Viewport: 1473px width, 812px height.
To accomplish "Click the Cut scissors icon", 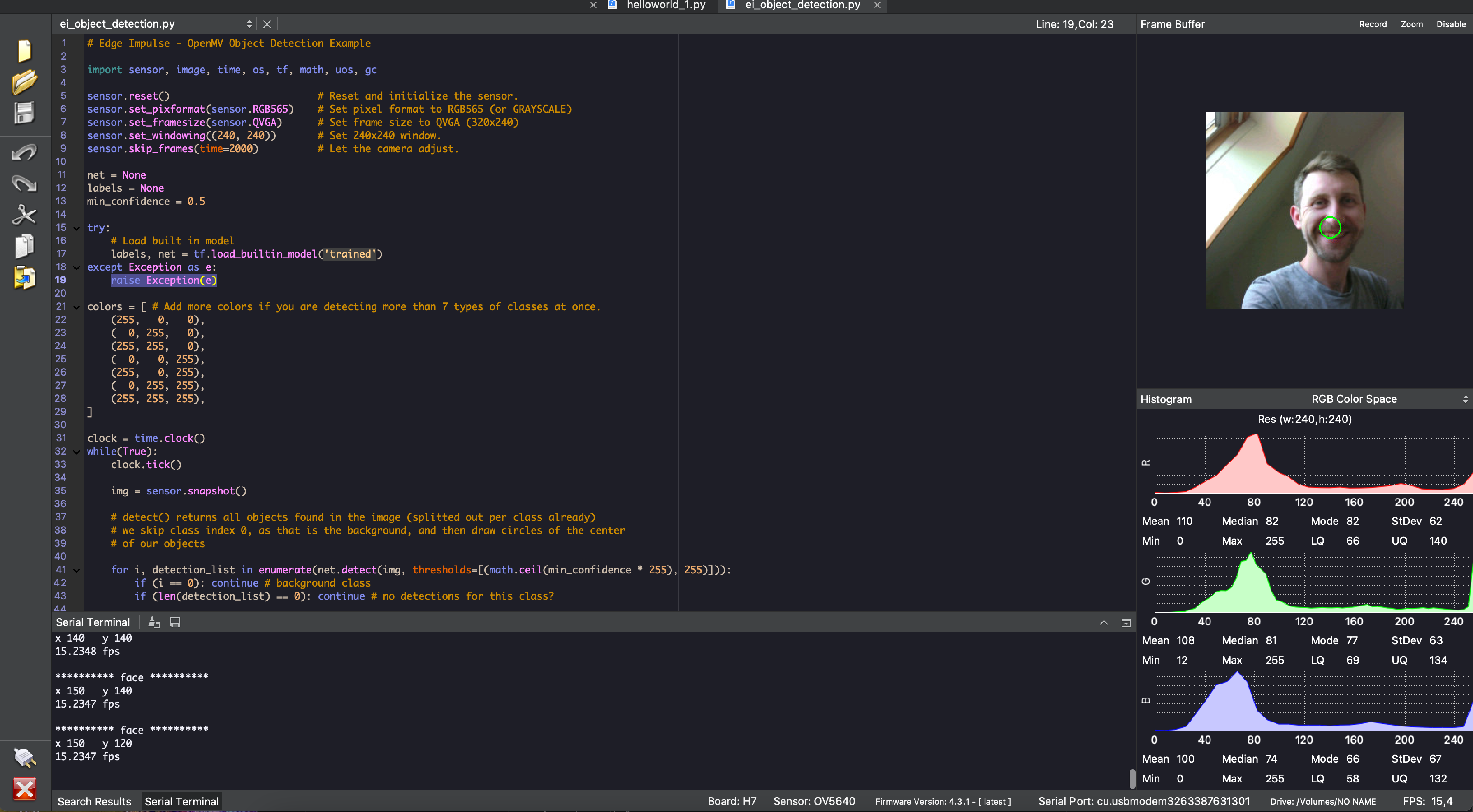I will [x=24, y=215].
